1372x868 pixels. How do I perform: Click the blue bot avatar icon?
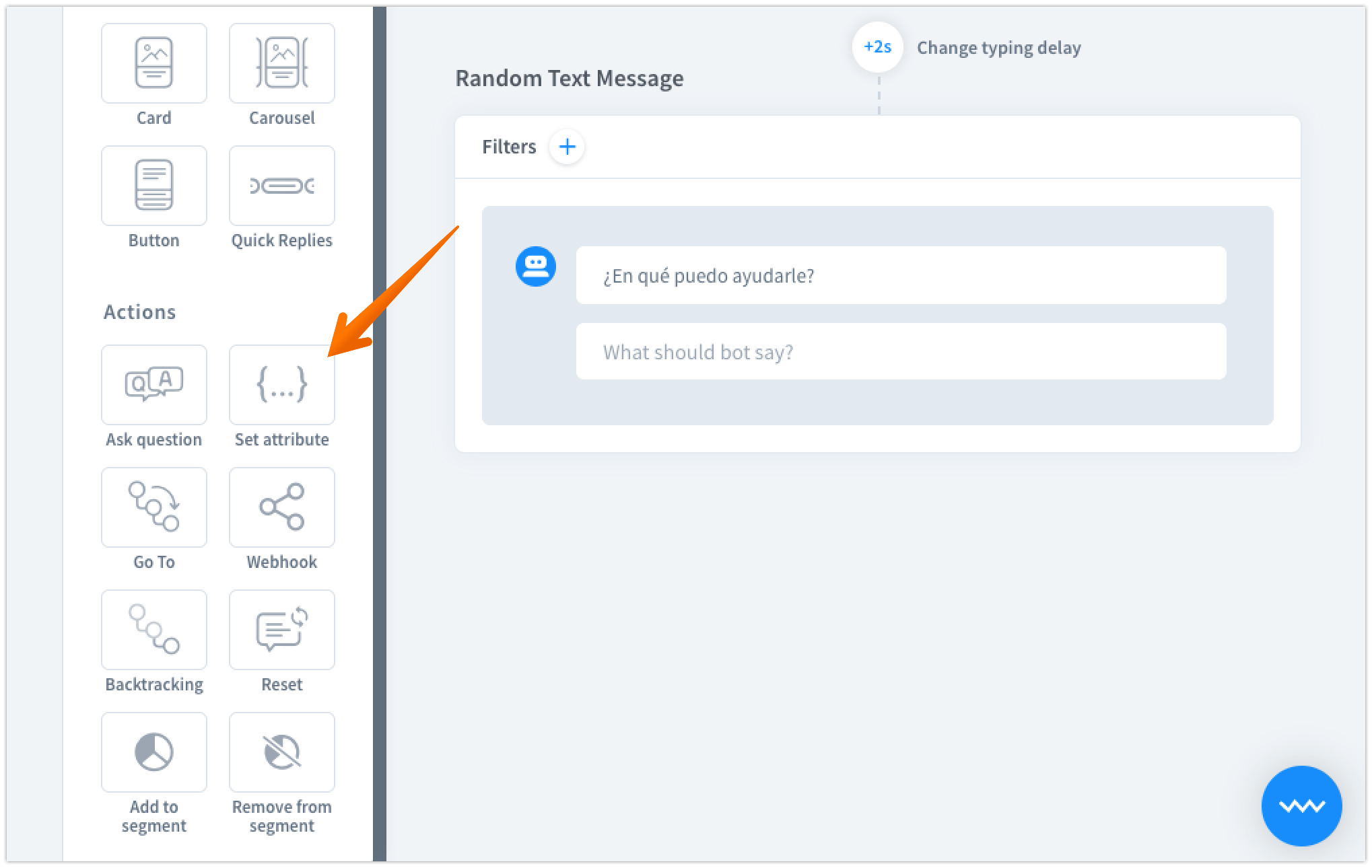(536, 266)
